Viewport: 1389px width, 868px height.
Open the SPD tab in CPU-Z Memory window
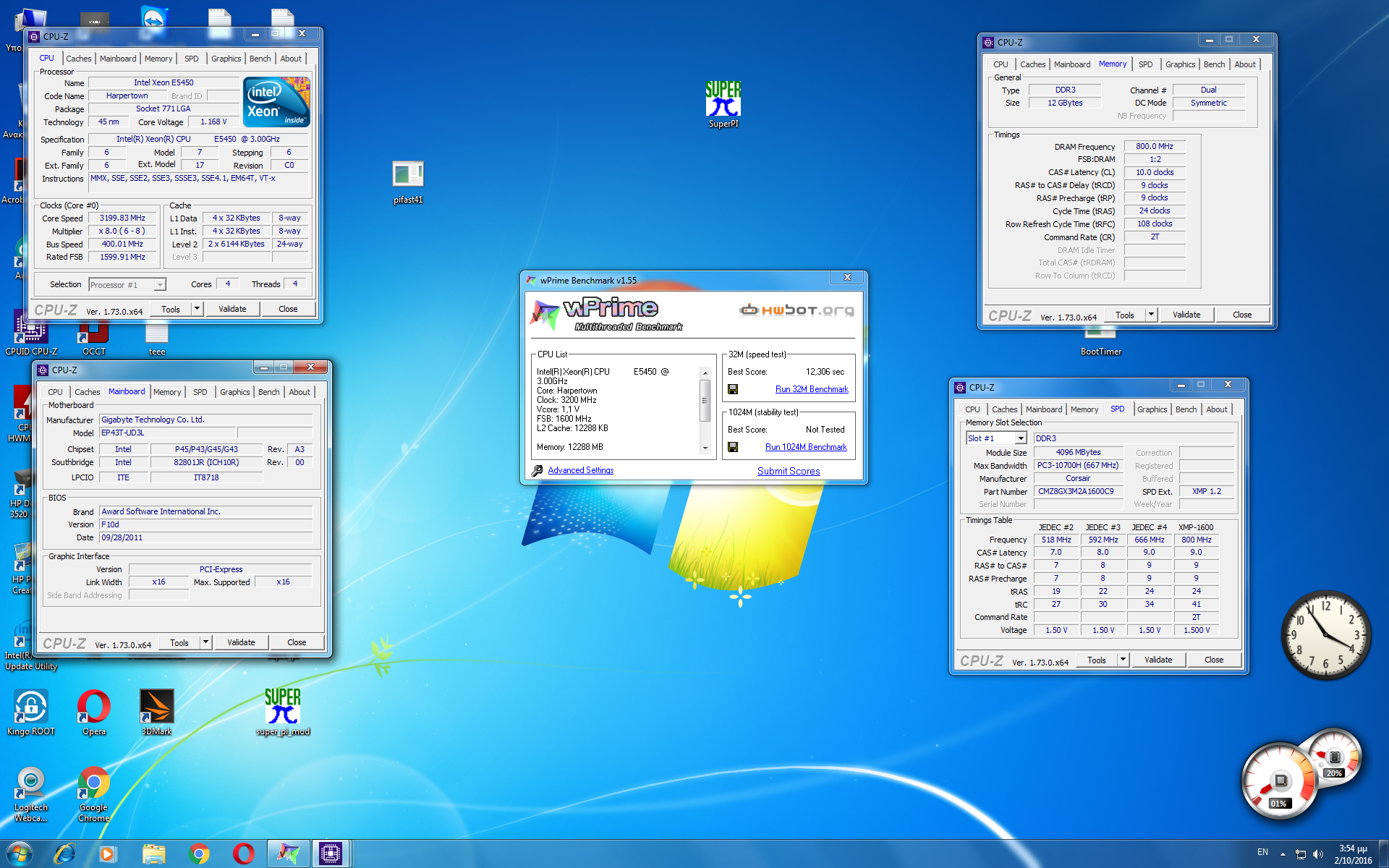tap(1145, 64)
